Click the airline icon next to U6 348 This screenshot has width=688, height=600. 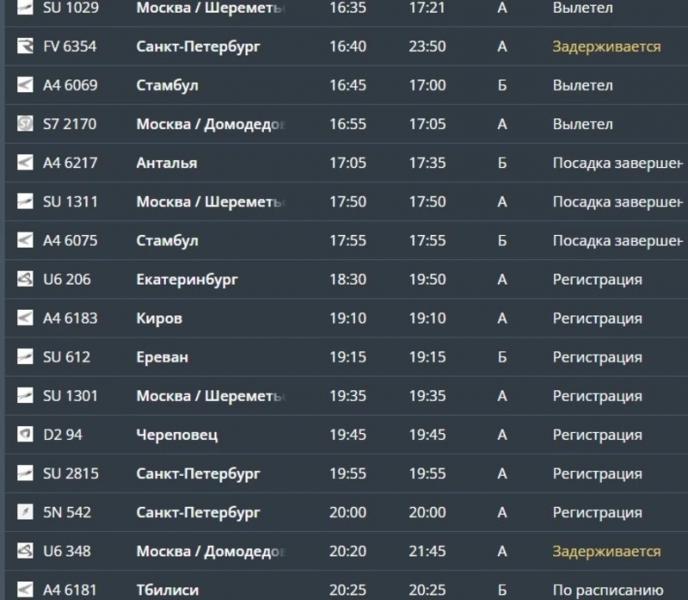click(x=25, y=551)
